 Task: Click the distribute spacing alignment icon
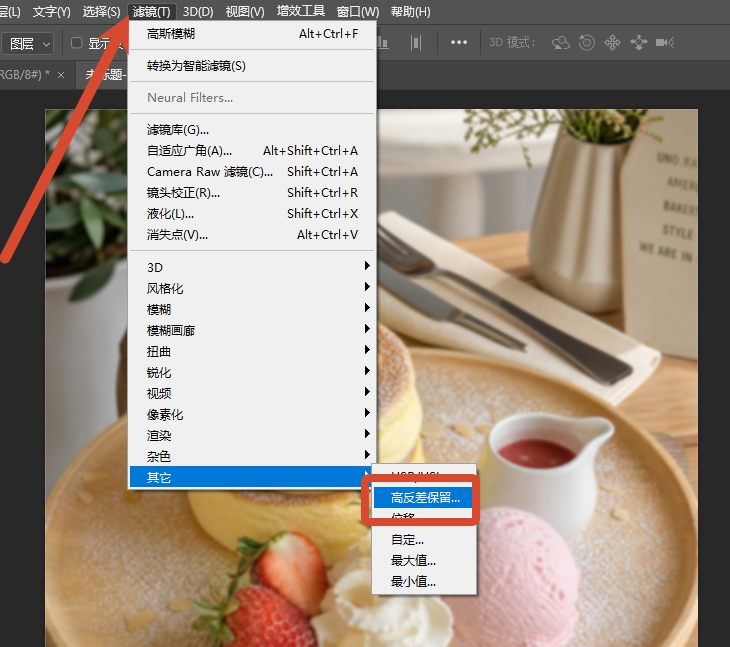pyautogui.click(x=416, y=43)
